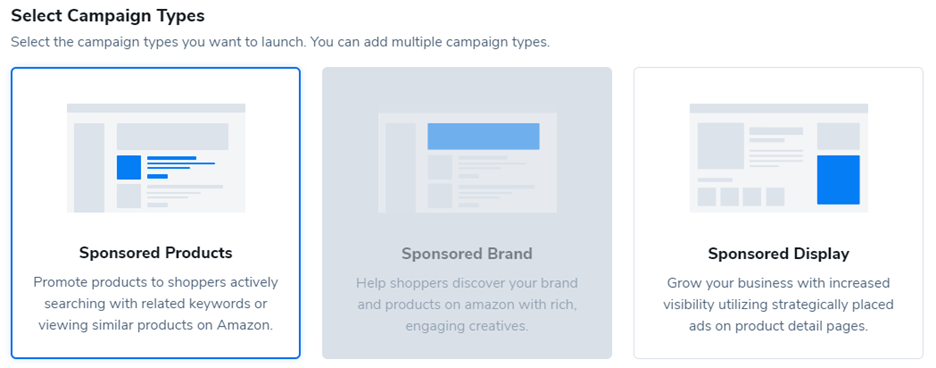Click the Sponsored Products description about related keywords
The image size is (936, 368).
coord(156,303)
